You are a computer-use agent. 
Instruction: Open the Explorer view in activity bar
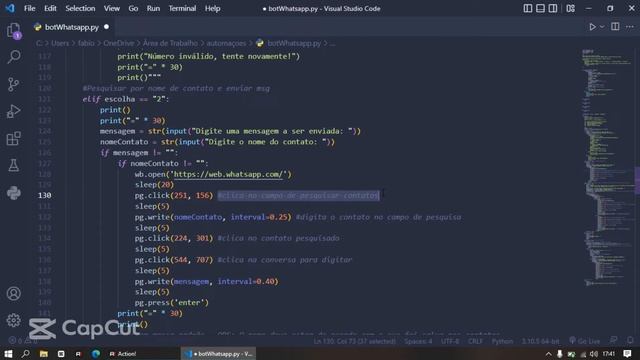[13, 31]
